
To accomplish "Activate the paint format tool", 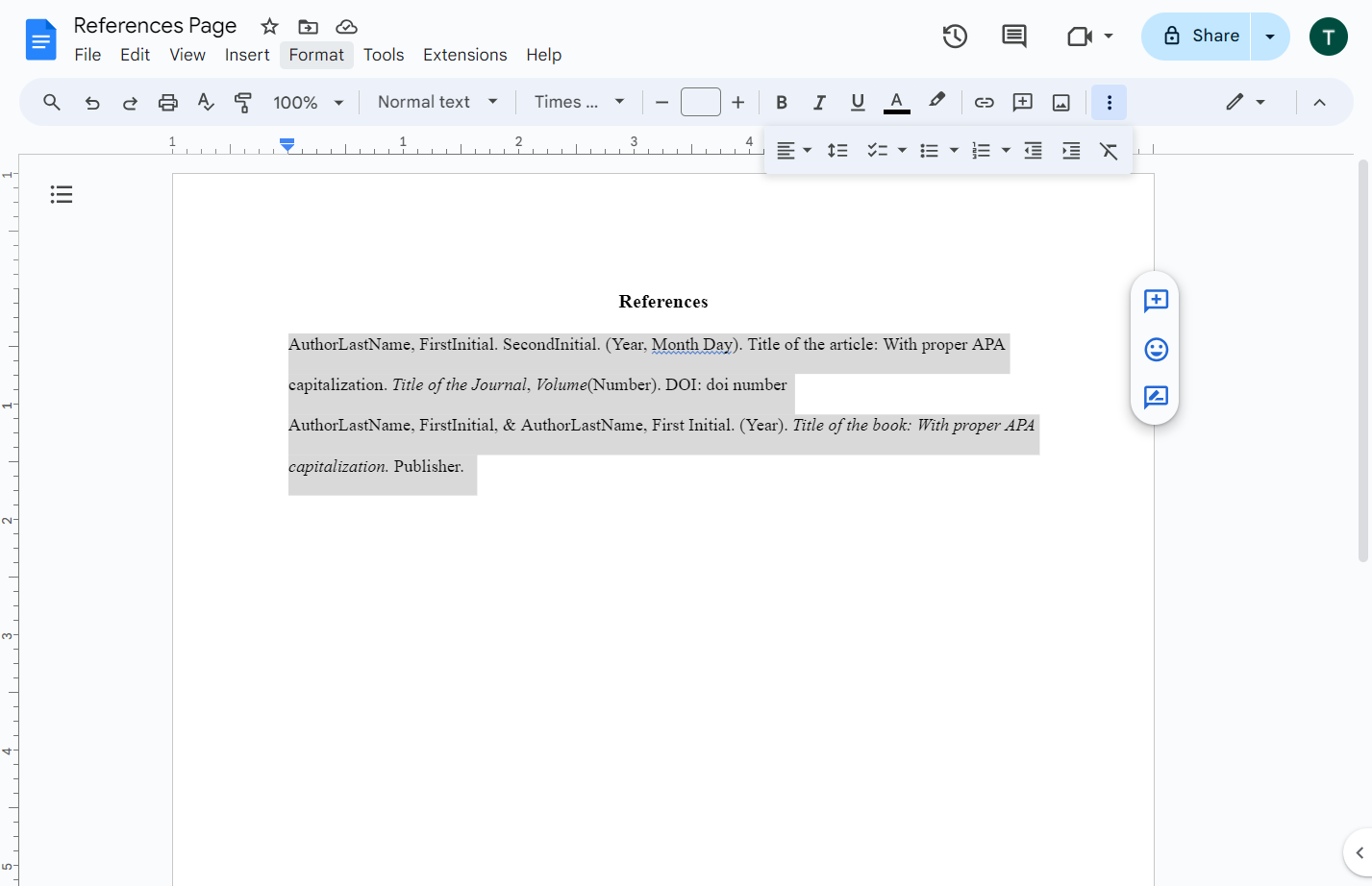I will click(x=243, y=102).
